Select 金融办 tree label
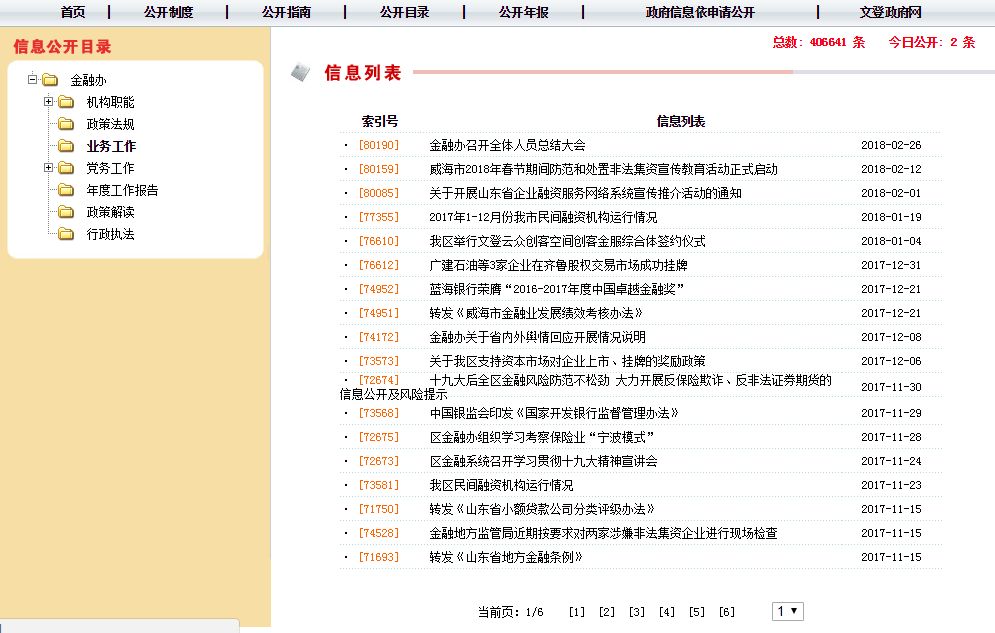995x633 pixels. coord(88,81)
